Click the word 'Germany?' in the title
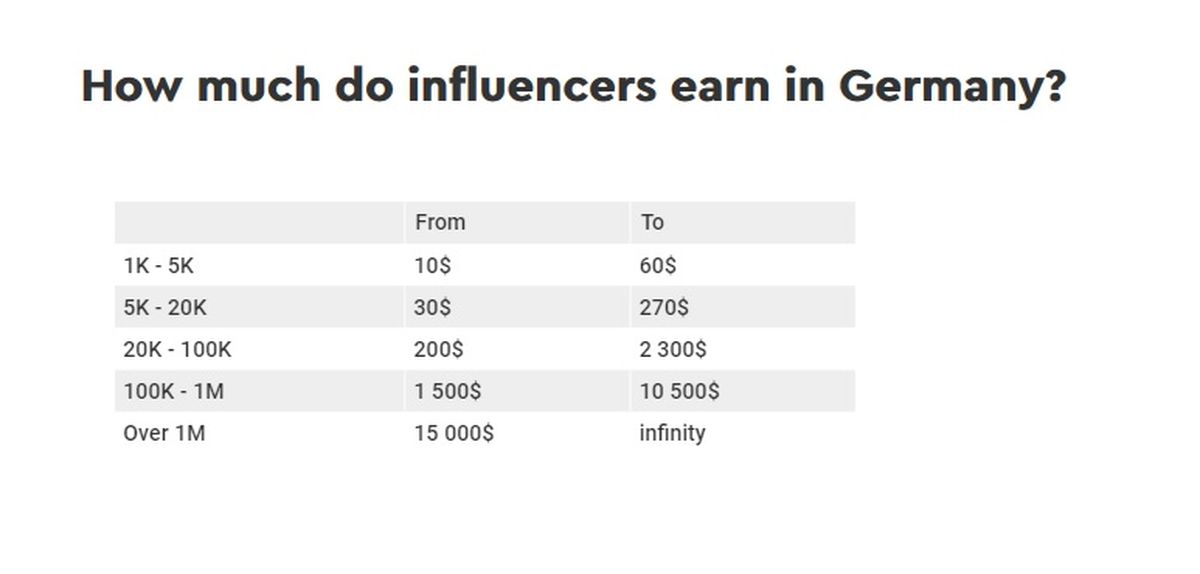 point(952,88)
